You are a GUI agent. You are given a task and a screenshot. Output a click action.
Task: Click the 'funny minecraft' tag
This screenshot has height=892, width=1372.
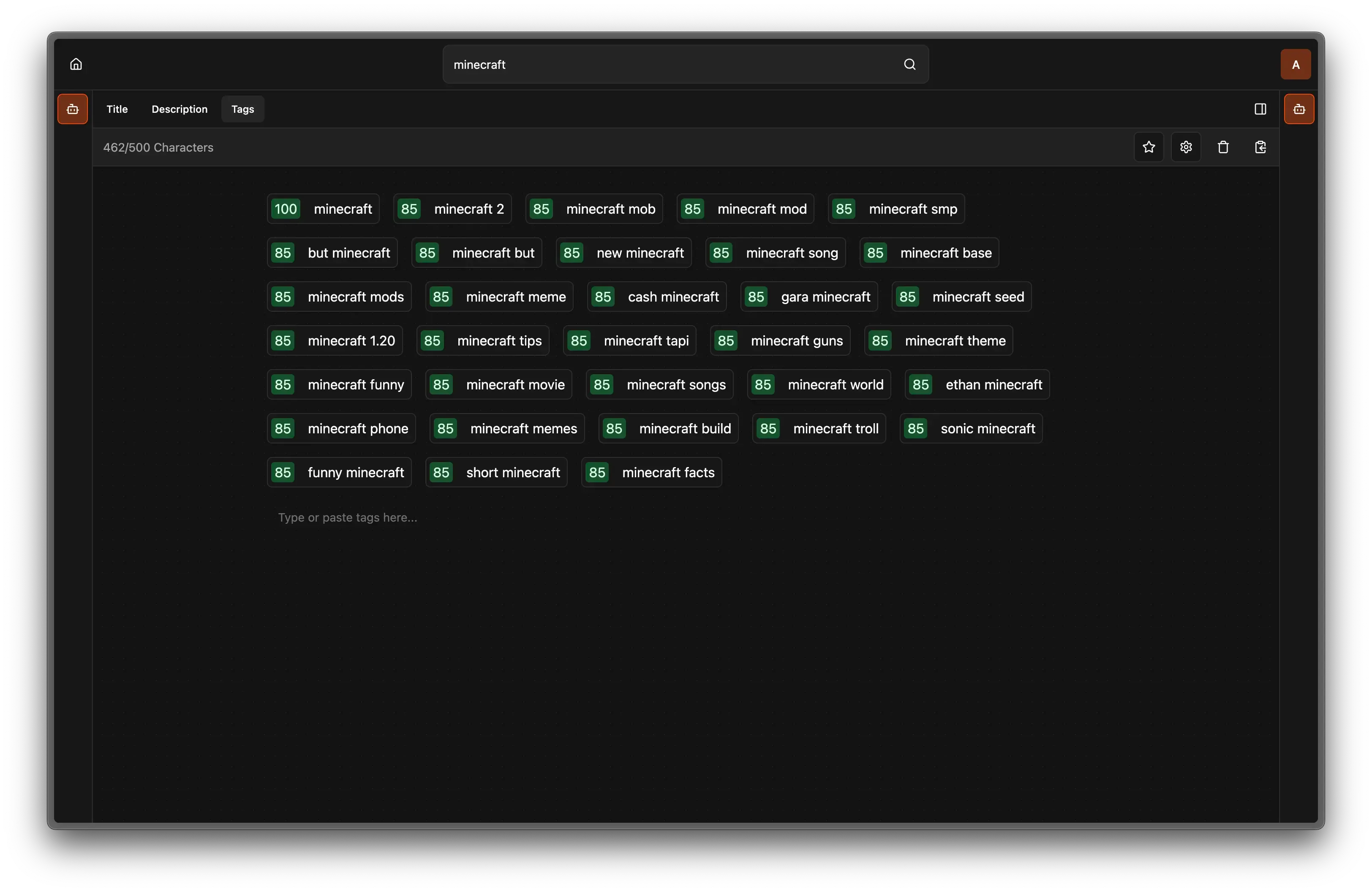(339, 472)
